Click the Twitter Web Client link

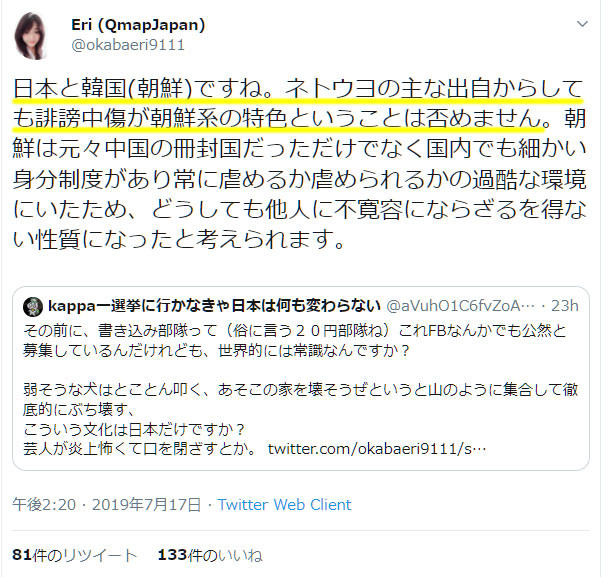click(x=284, y=505)
